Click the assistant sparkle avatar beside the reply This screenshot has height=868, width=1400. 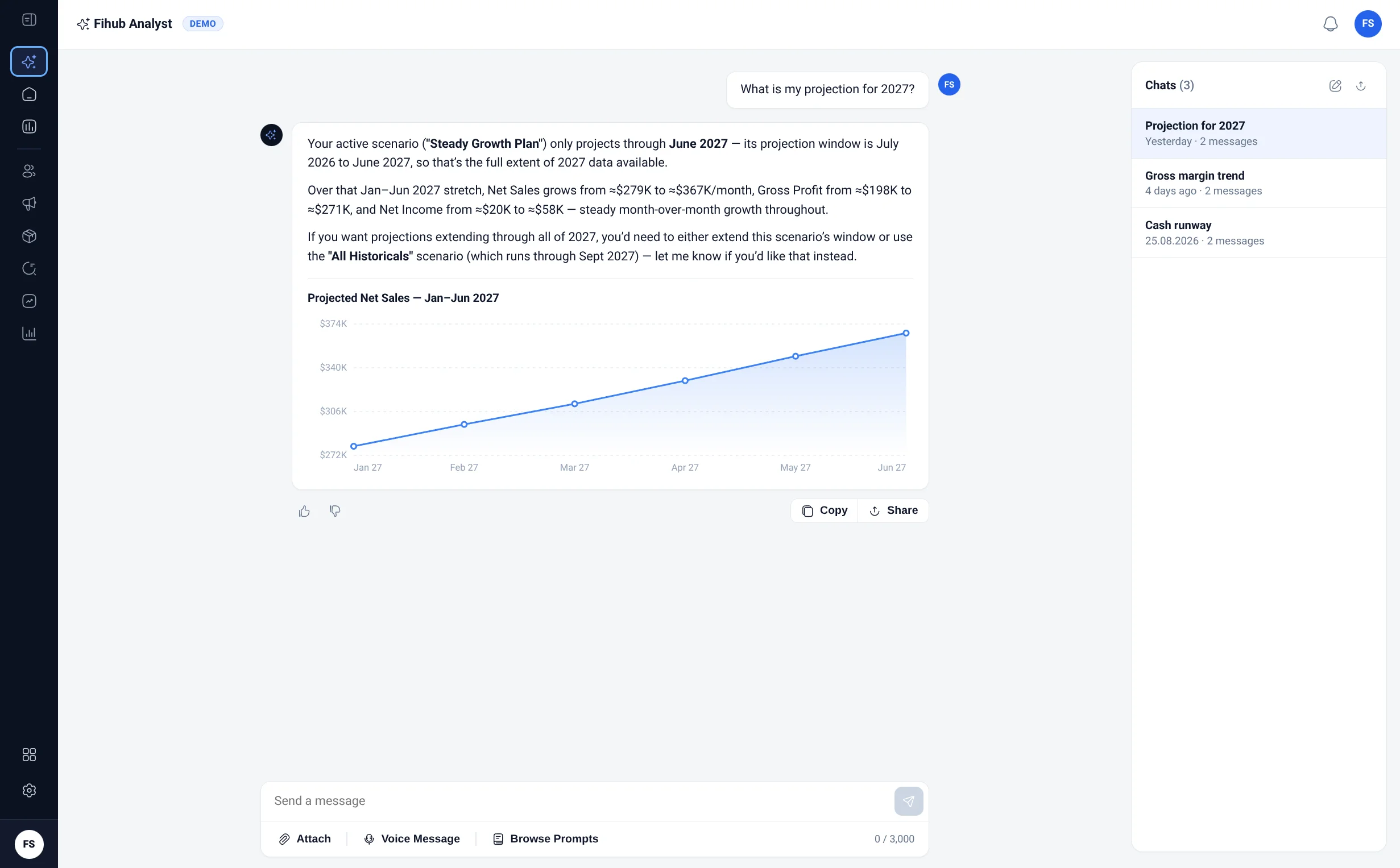point(271,135)
